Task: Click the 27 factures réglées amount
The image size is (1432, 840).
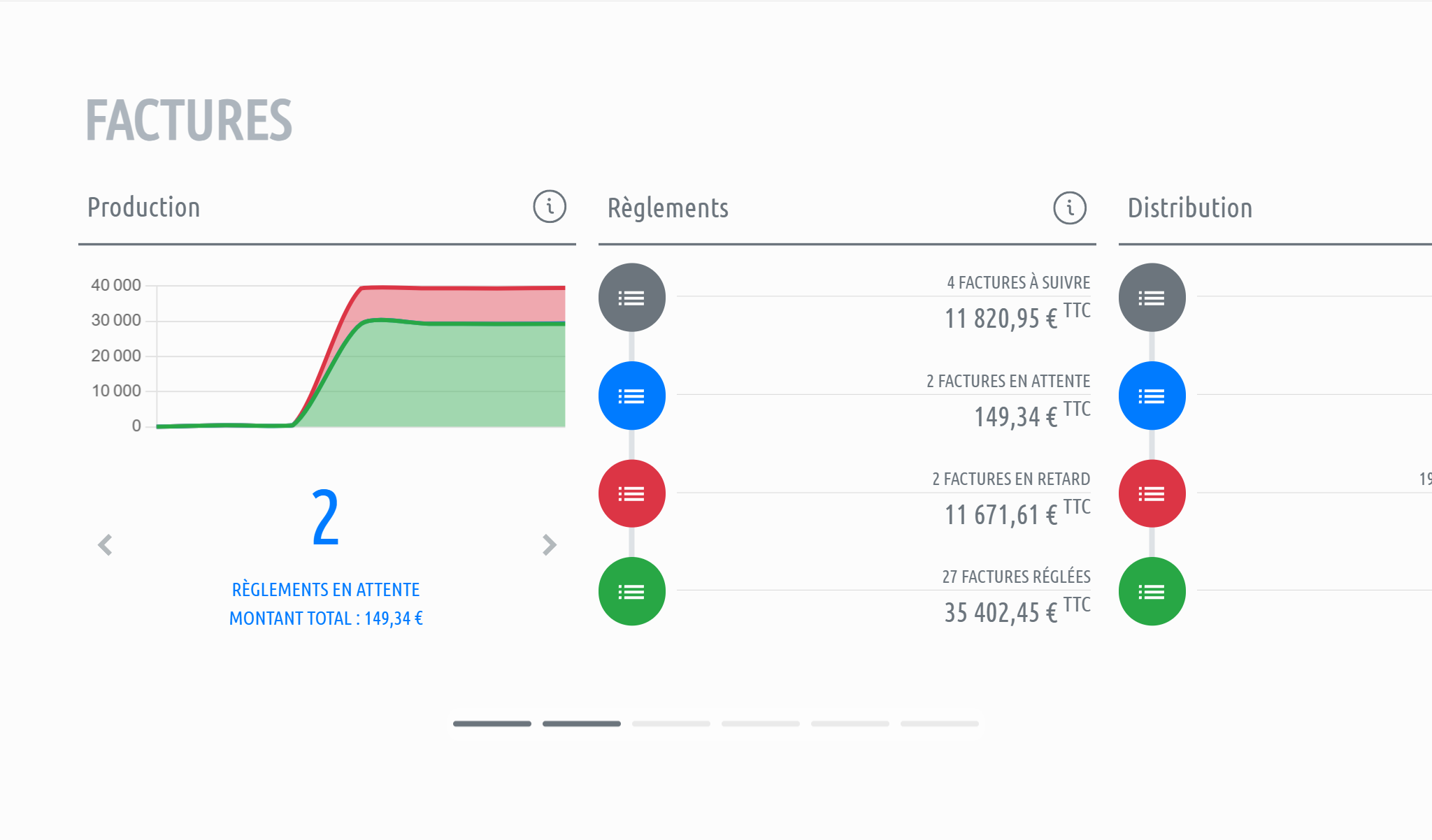Action: [x=1001, y=613]
